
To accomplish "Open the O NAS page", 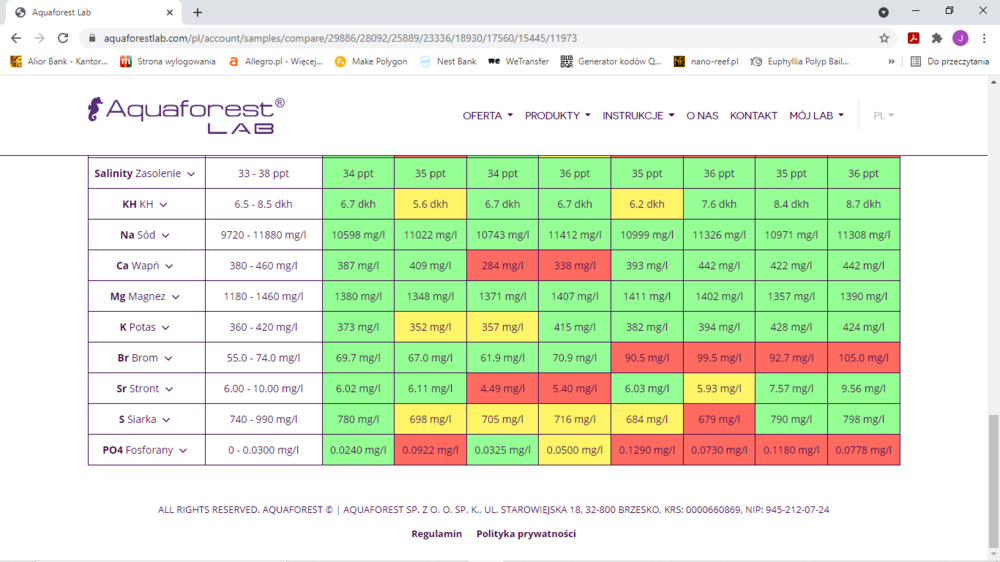I will (702, 115).
